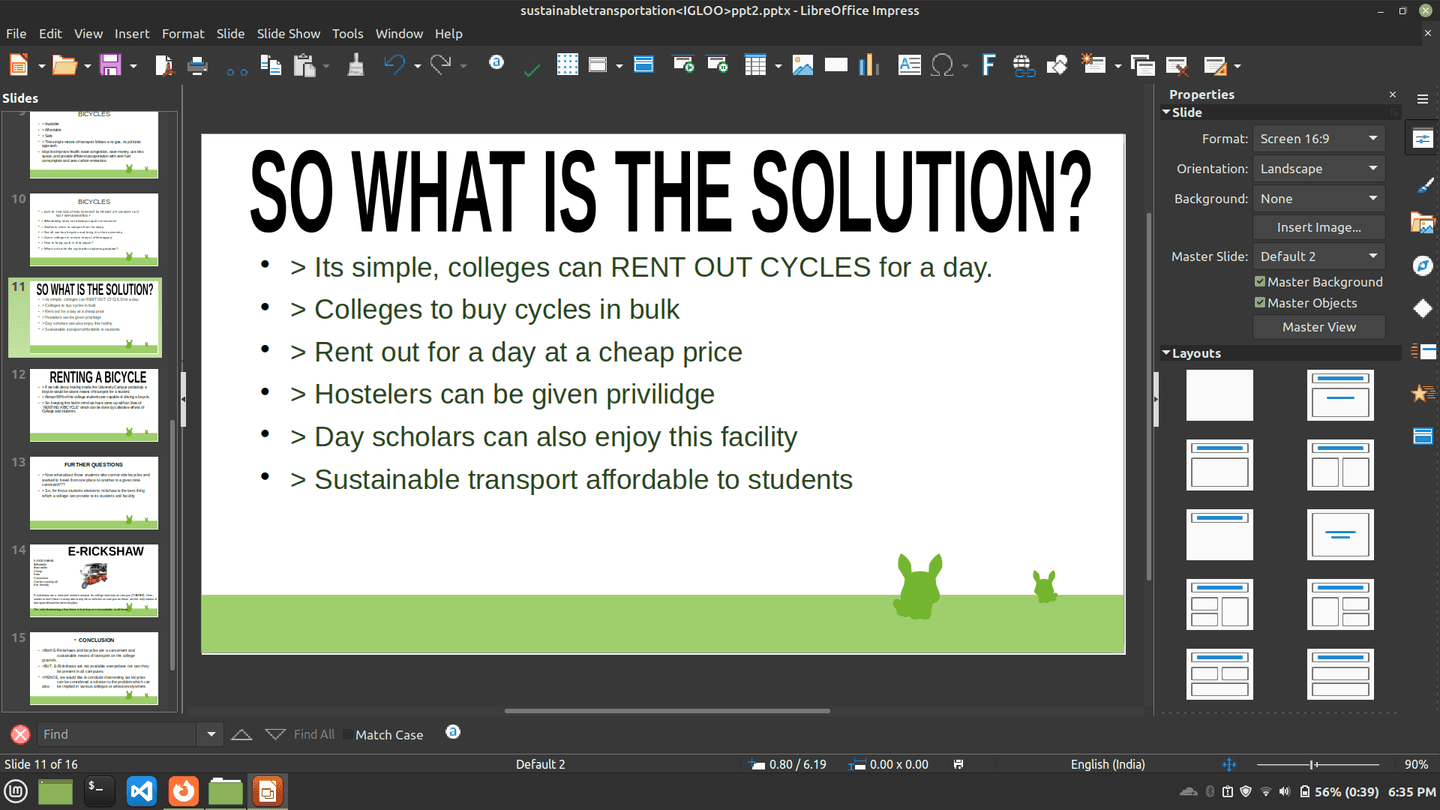Viewport: 1440px width, 810px height.
Task: Open the Find history dropdown arrow
Action: click(x=211, y=735)
